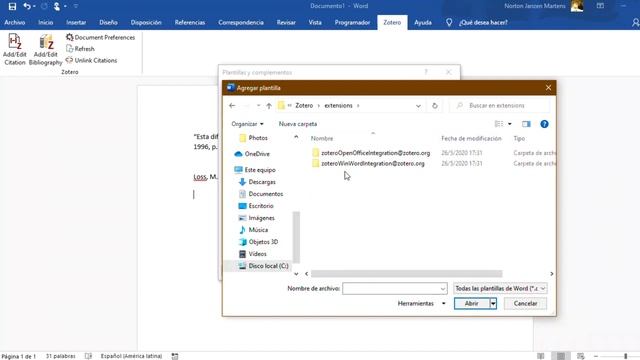Screen dimensions: 640x360
Task: Click extensions in the address path
Action: 338,105
